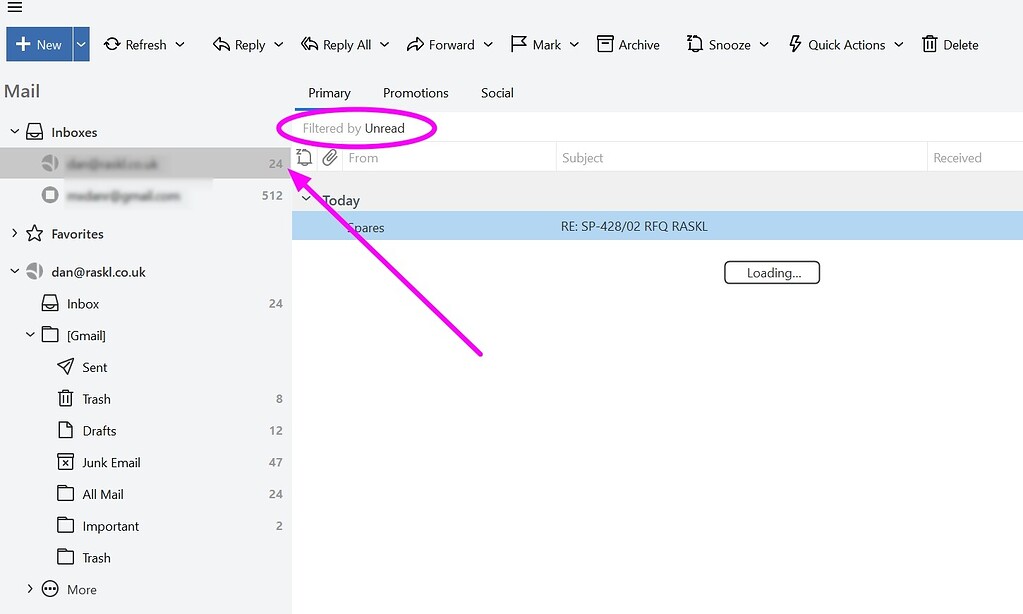Click the Forward button

coord(441,44)
